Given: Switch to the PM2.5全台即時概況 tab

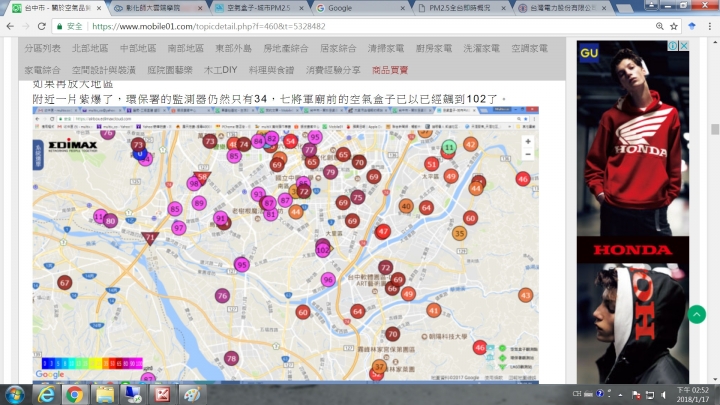Looking at the screenshot, I should coord(461,8).
